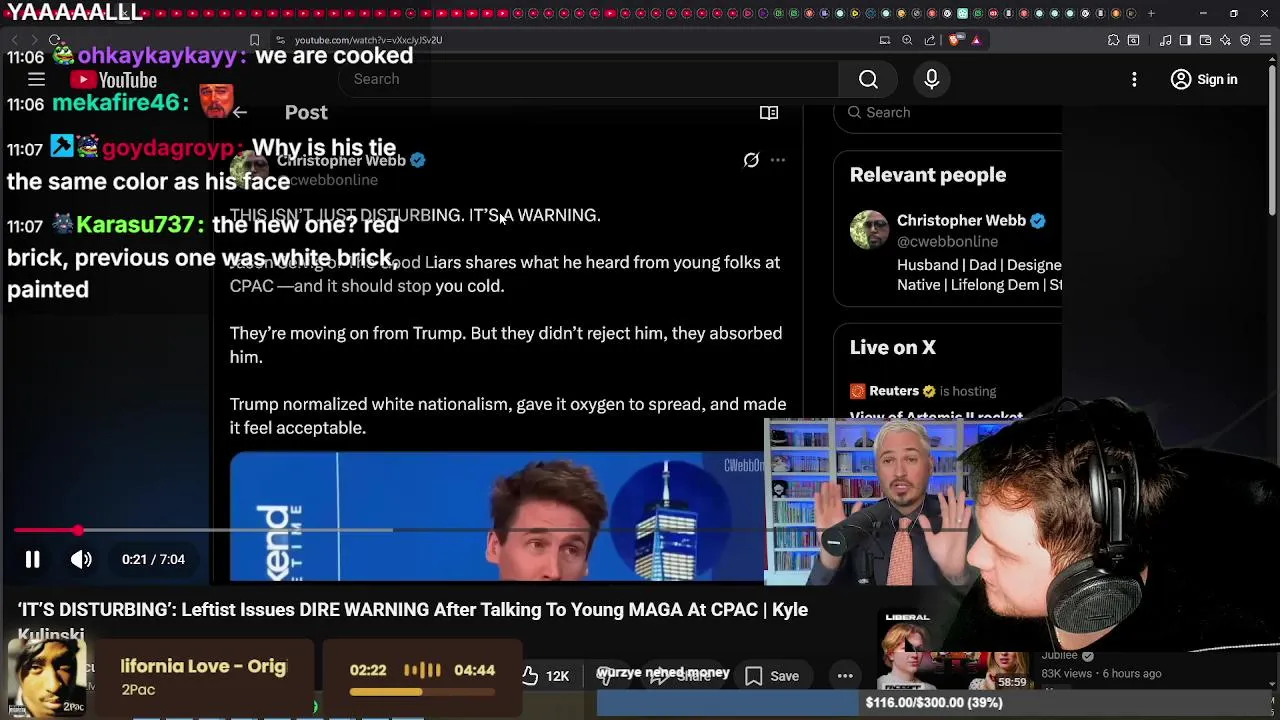Click the youtube.com URL in address bar
The image size is (1280, 720).
(368, 40)
